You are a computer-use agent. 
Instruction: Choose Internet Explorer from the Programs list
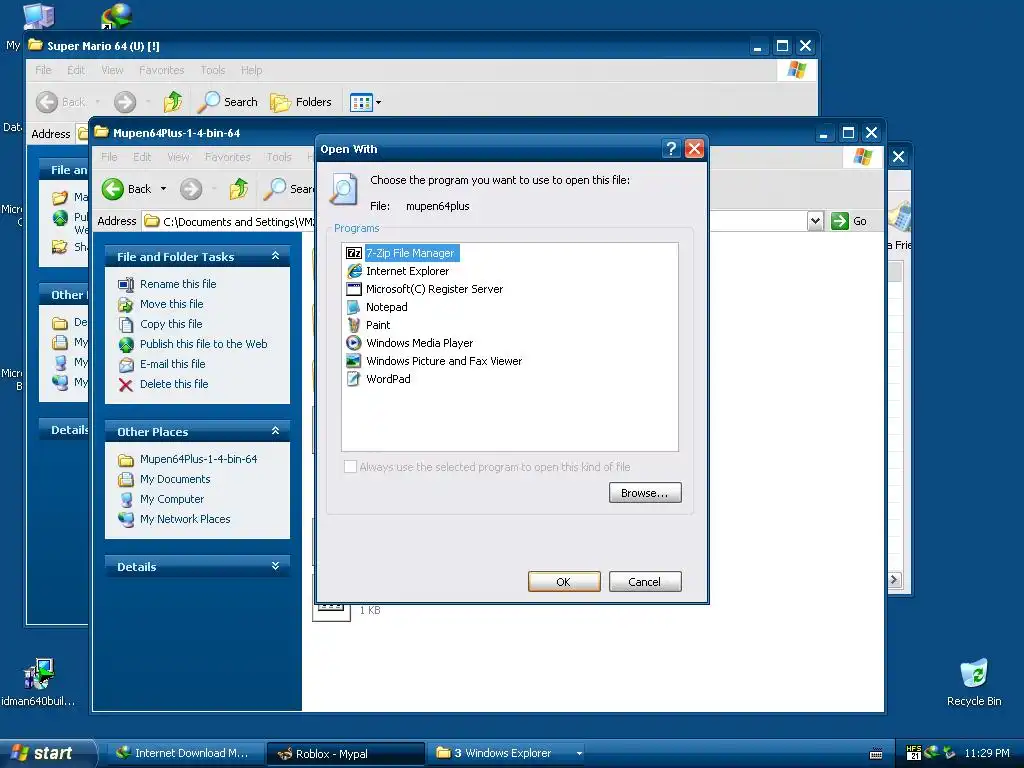[x=407, y=271]
